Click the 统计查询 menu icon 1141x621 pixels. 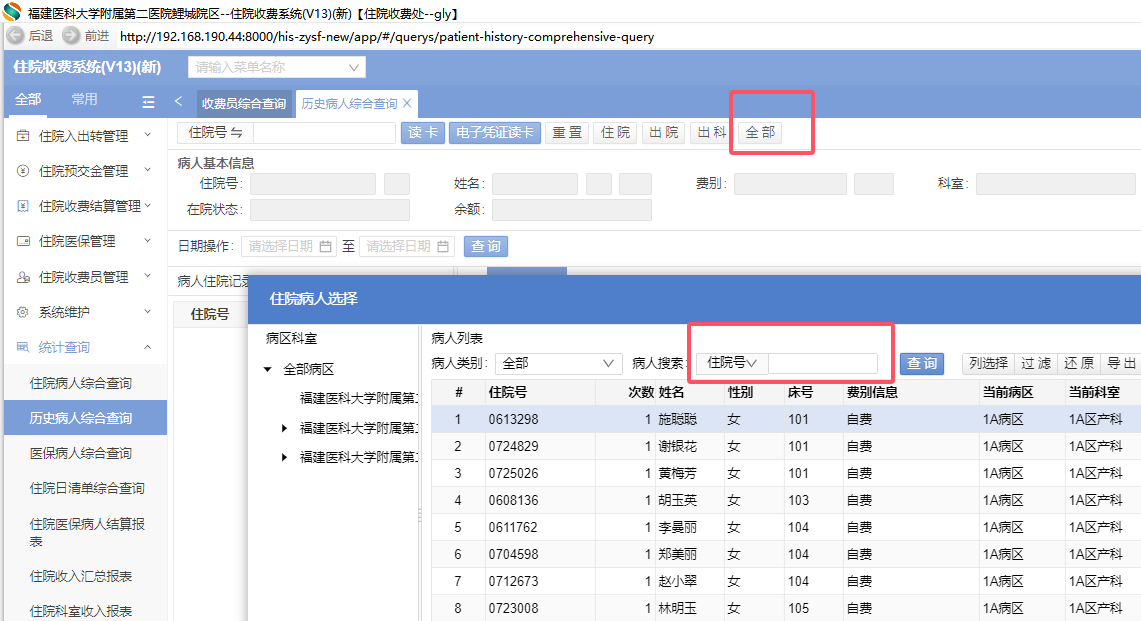tap(23, 347)
